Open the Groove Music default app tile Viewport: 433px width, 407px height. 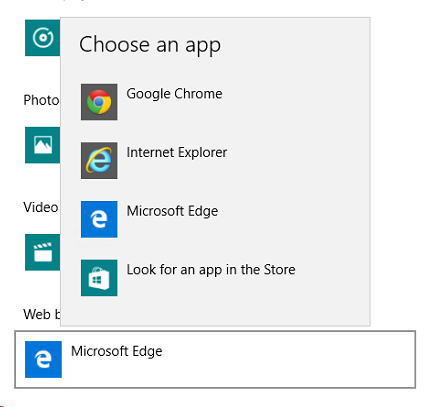click(x=43, y=38)
